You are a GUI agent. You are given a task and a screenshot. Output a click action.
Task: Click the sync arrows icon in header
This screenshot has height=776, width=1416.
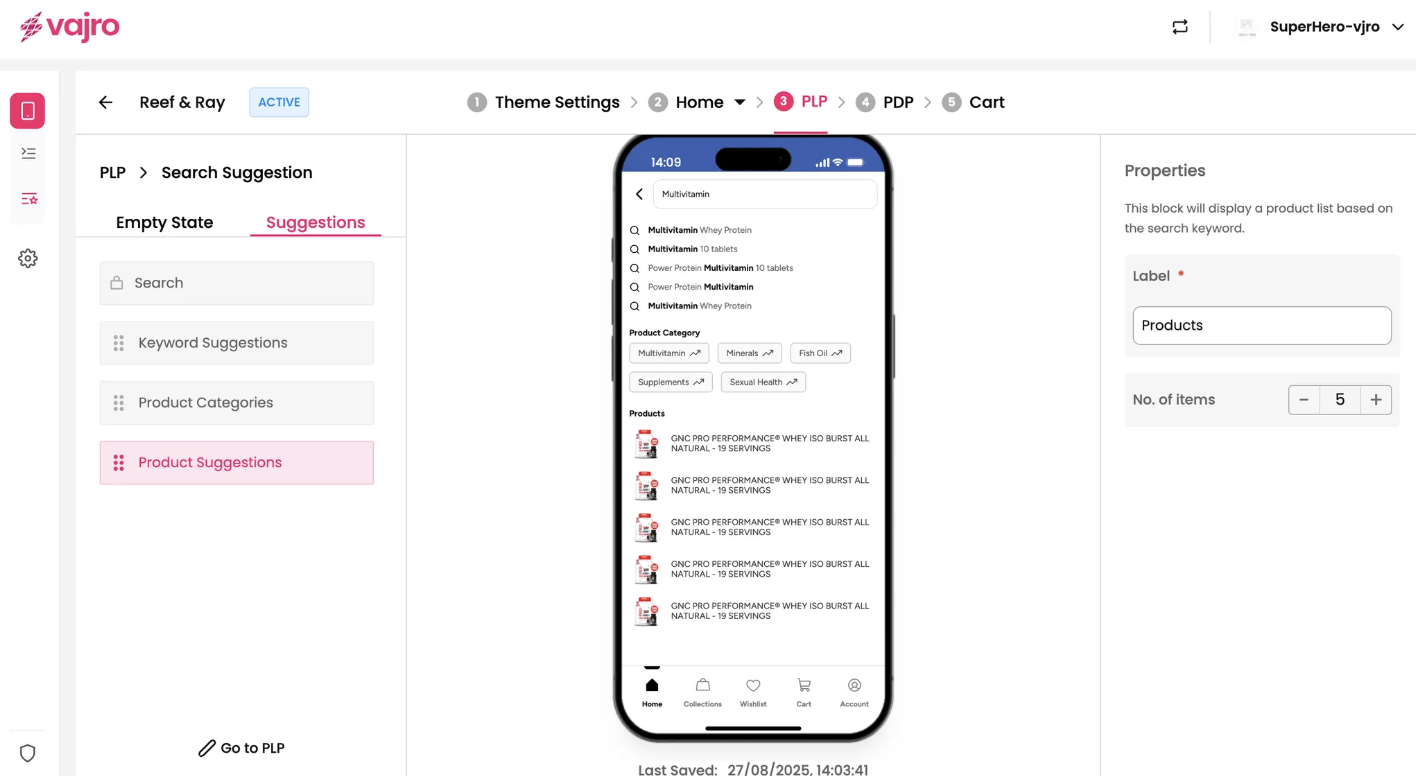tap(1180, 27)
